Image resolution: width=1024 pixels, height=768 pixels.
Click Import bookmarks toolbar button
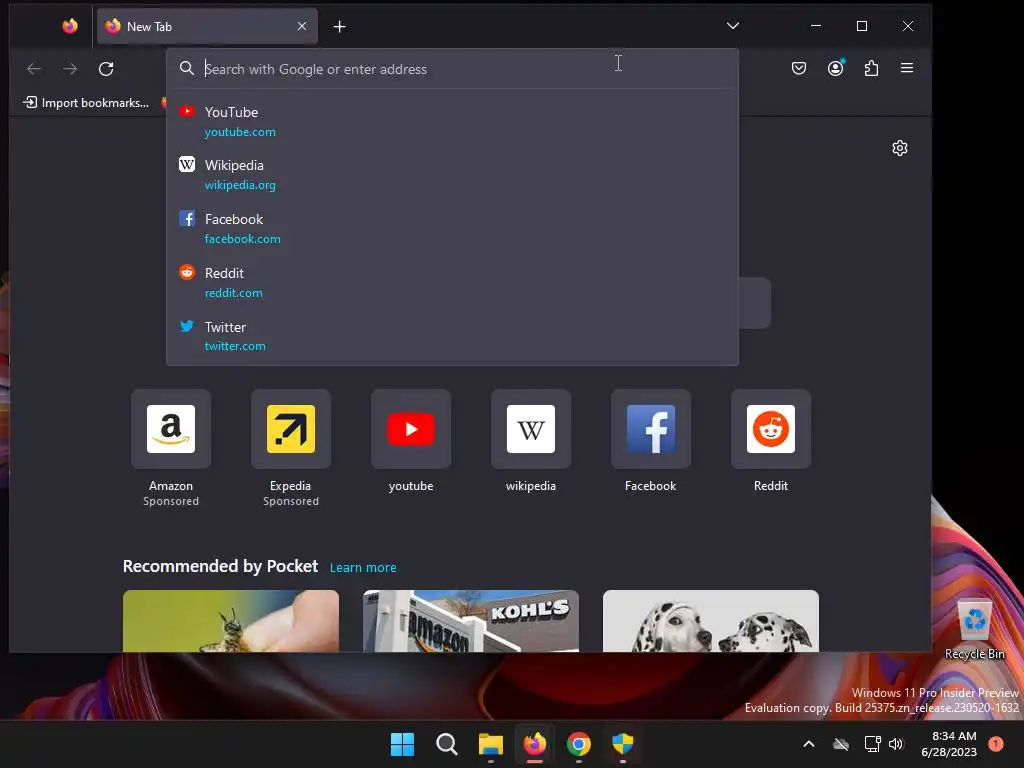tap(86, 103)
